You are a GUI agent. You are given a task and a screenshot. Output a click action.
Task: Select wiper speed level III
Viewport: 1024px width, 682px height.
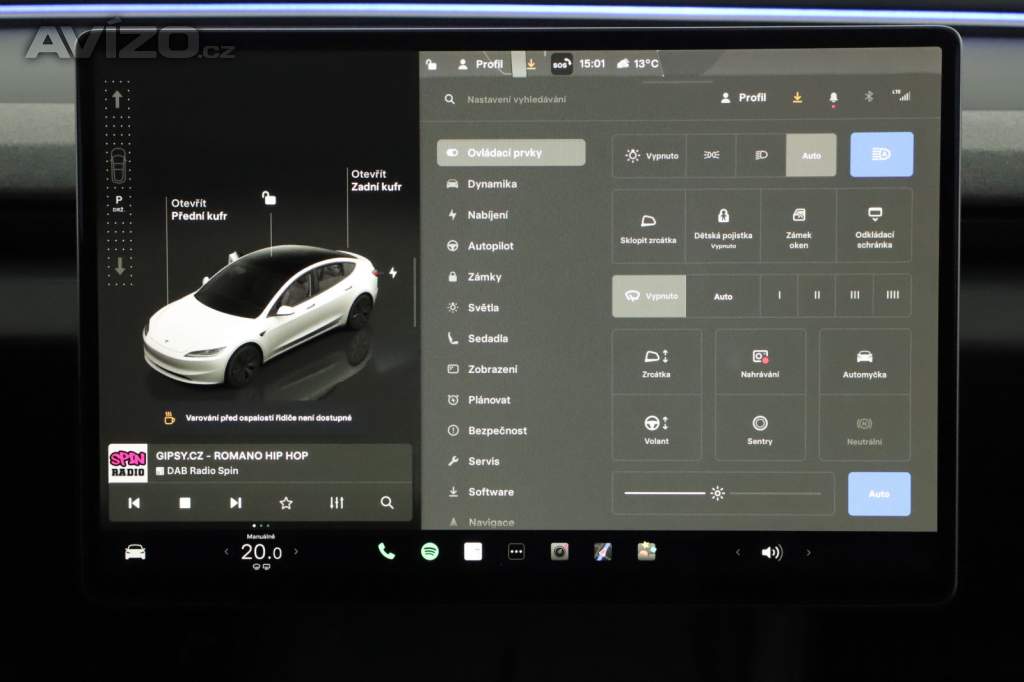[x=854, y=295]
